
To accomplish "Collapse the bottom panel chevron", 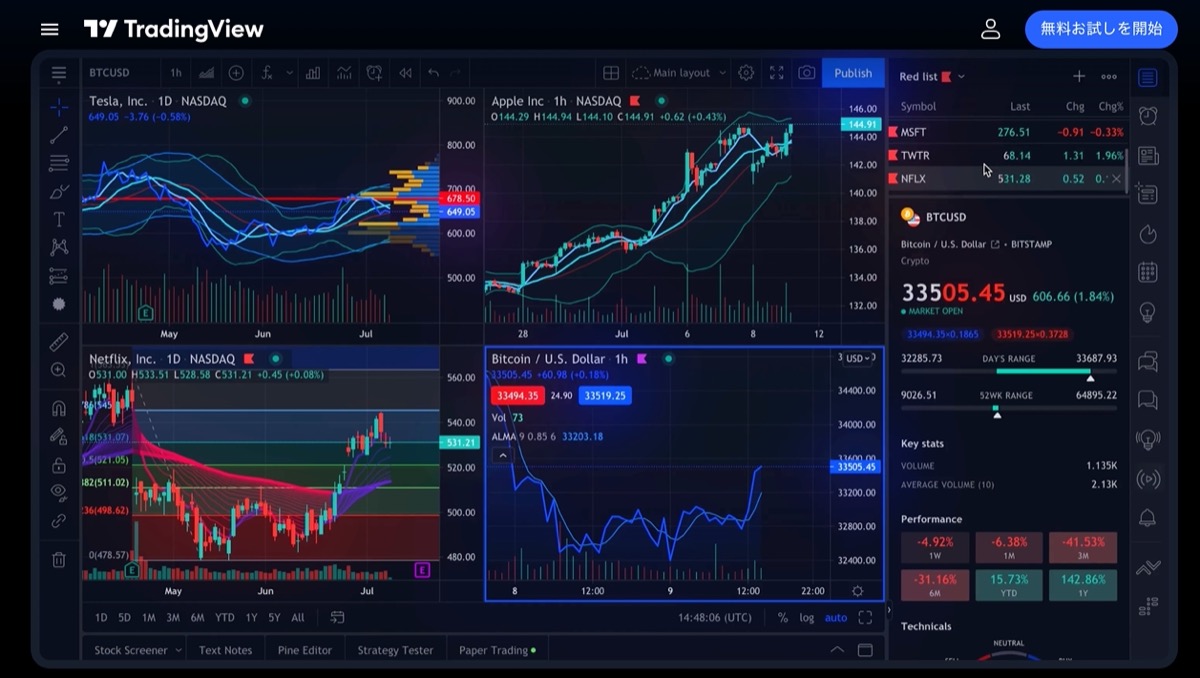I will (837, 650).
